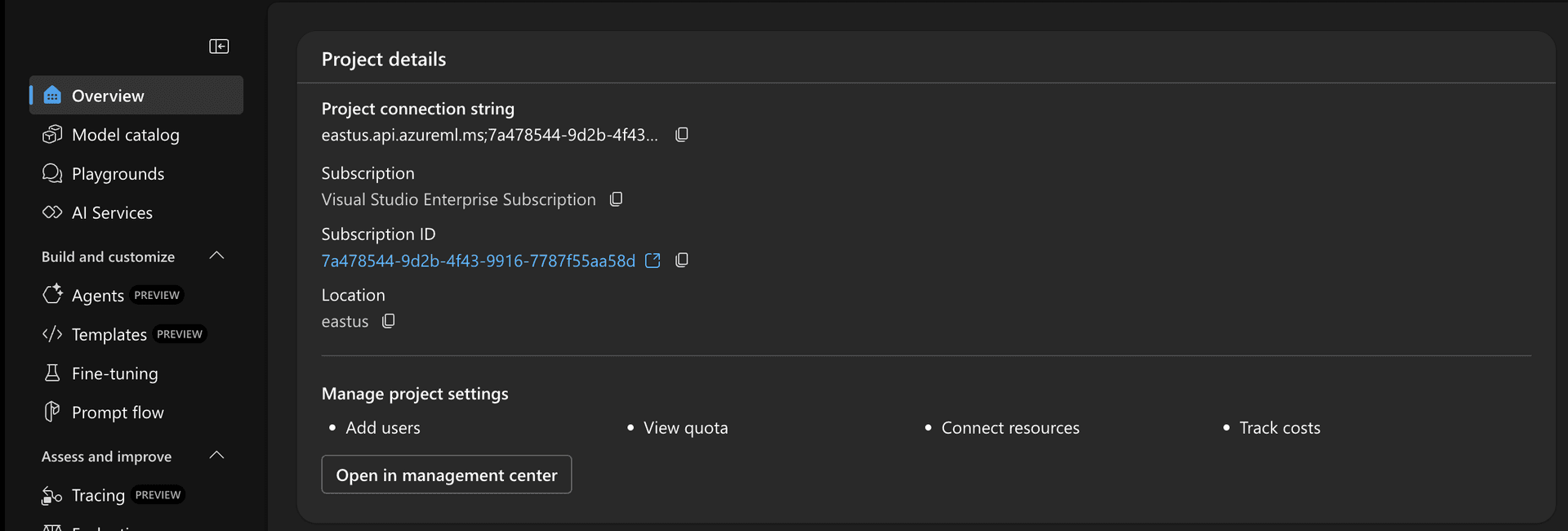Open the Subscription ID hyperlink
1568x531 pixels.
pyautogui.click(x=478, y=261)
